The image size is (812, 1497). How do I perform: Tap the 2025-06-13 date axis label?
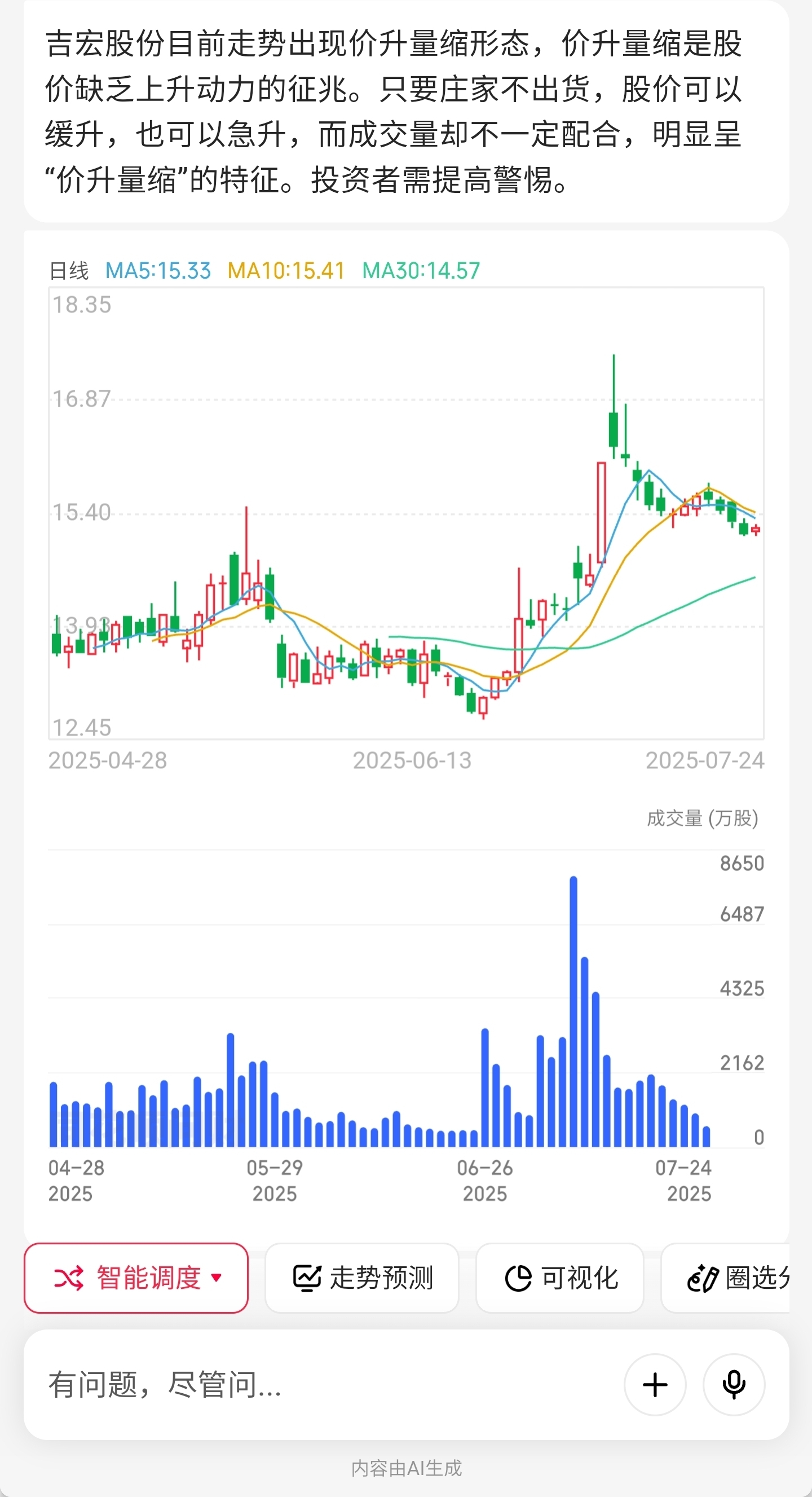(412, 760)
